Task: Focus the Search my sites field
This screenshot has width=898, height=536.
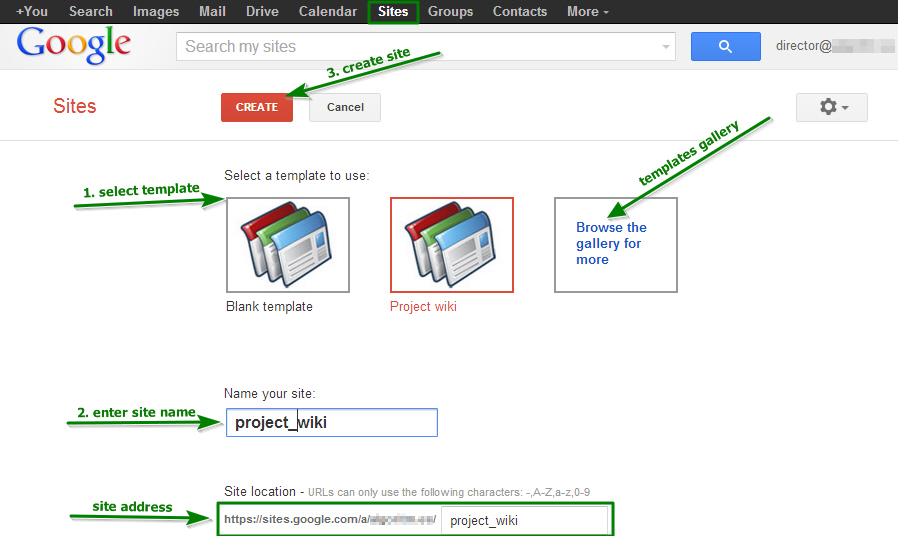Action: [426, 46]
